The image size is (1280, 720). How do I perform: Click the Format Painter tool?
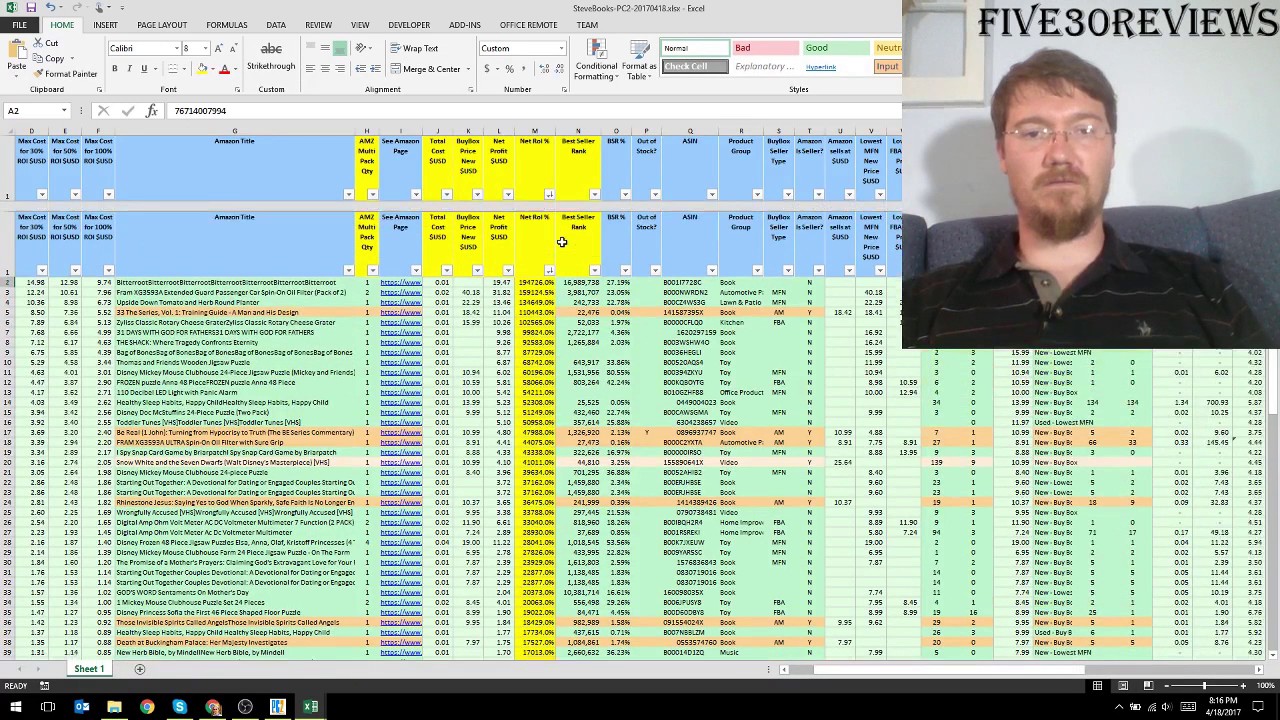[x=65, y=74]
